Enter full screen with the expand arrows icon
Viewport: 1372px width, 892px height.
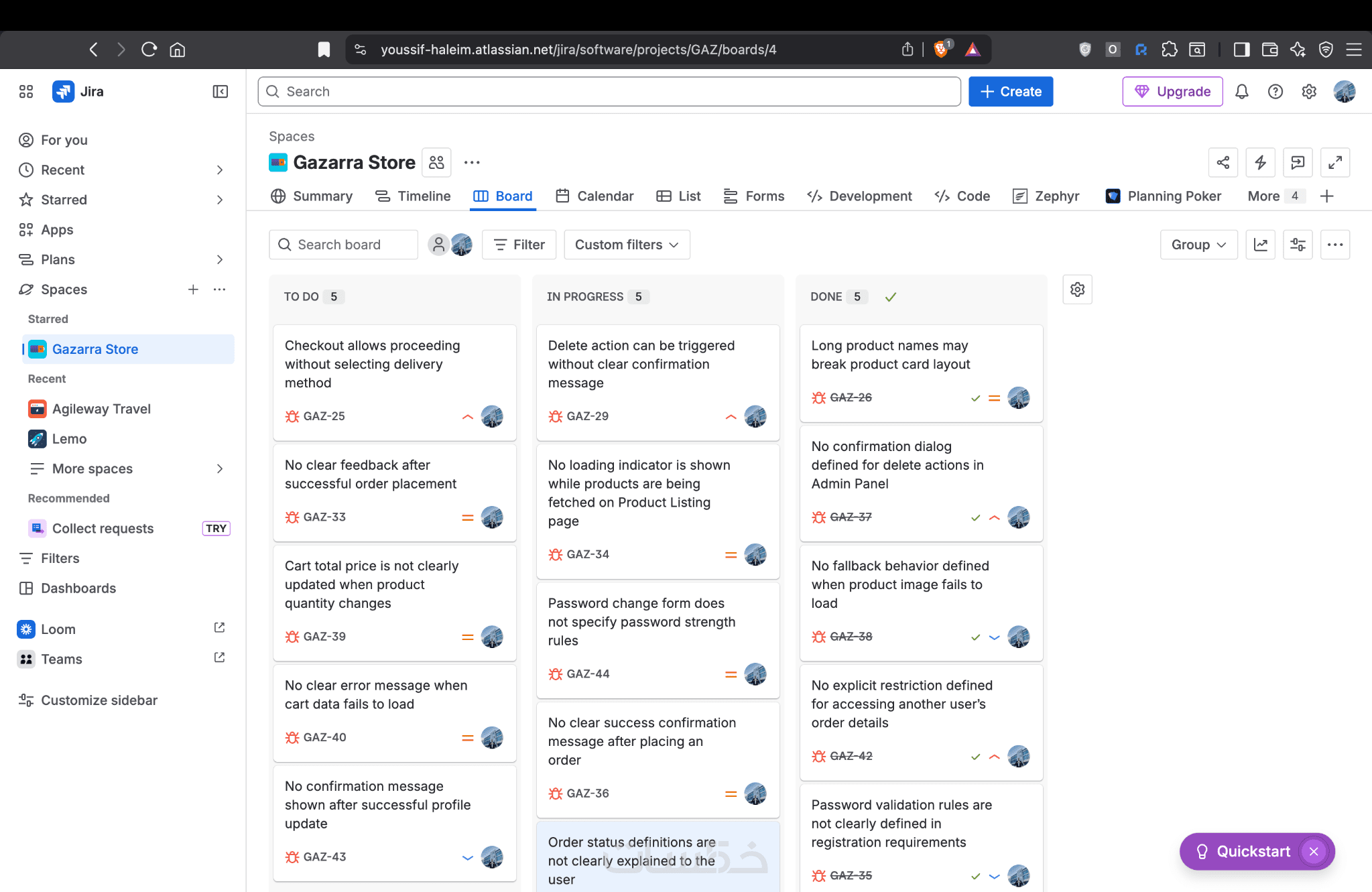coord(1334,162)
